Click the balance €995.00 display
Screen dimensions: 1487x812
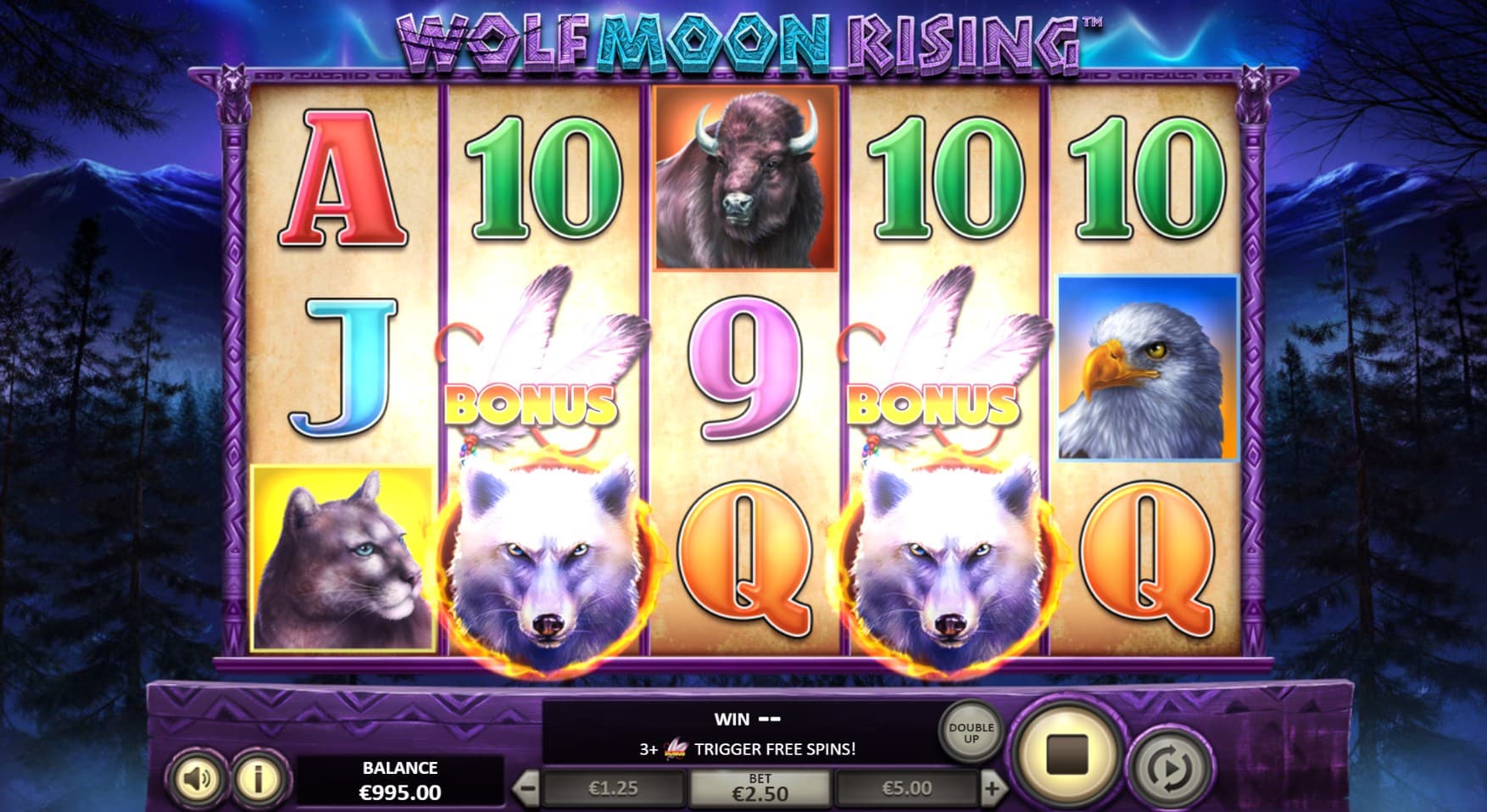(400, 781)
